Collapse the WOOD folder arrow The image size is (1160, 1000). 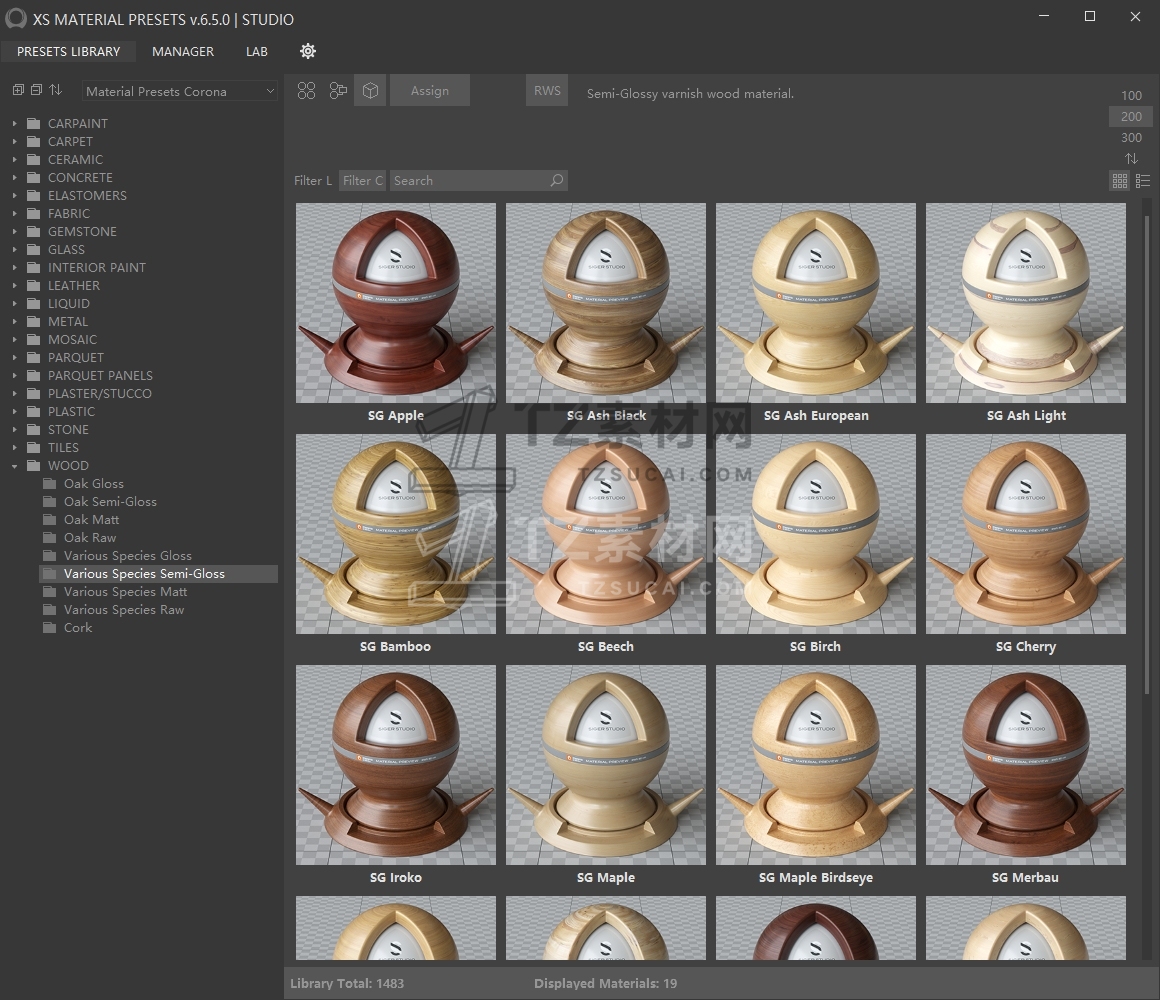14,466
